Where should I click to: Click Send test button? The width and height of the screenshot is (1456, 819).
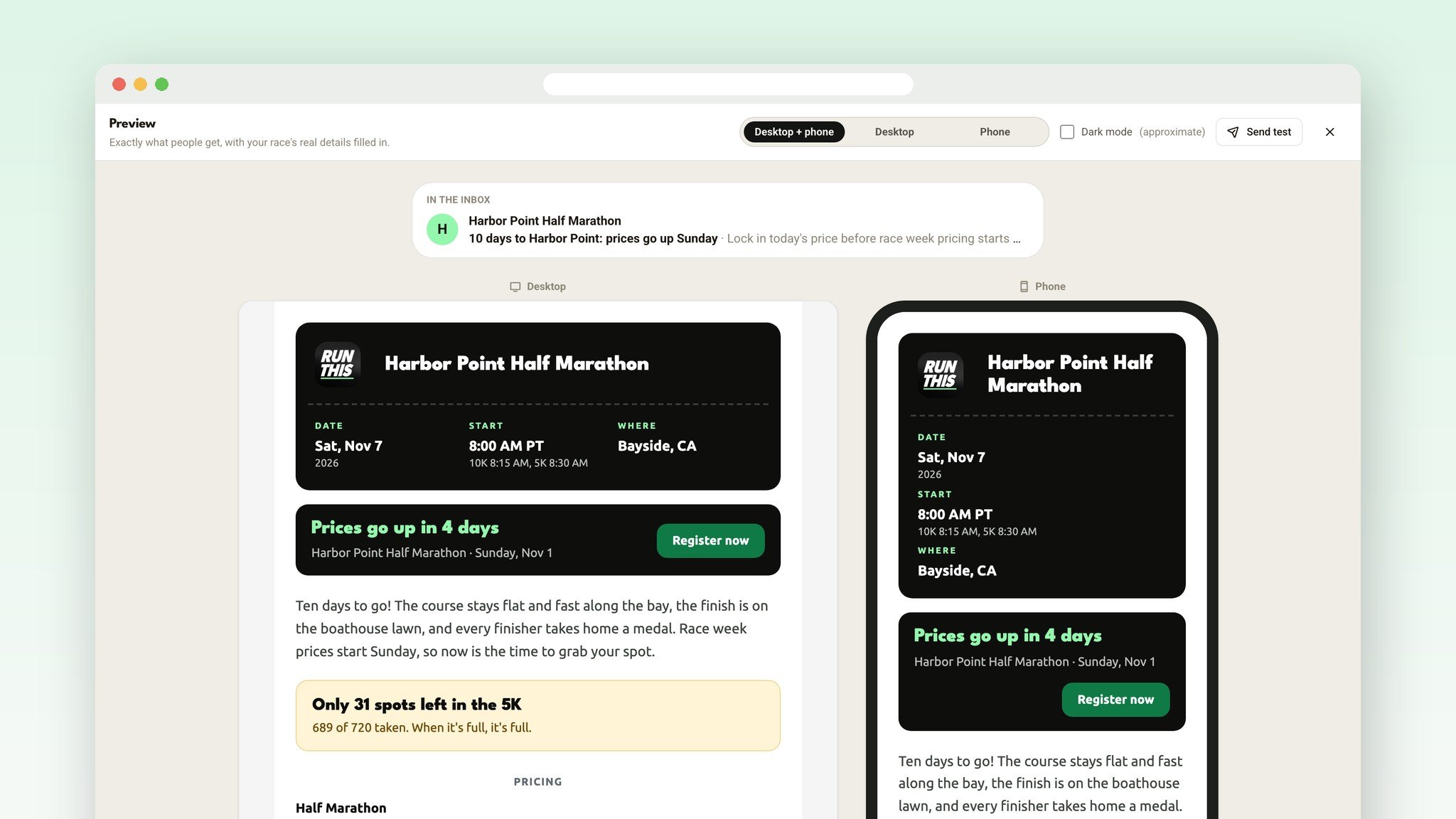[x=1258, y=132]
